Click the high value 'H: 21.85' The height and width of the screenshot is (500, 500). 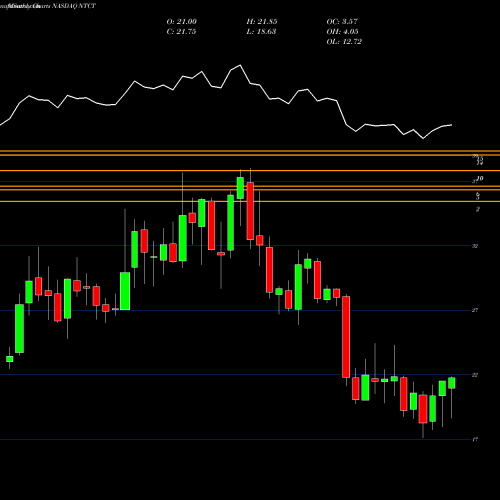coord(262,22)
